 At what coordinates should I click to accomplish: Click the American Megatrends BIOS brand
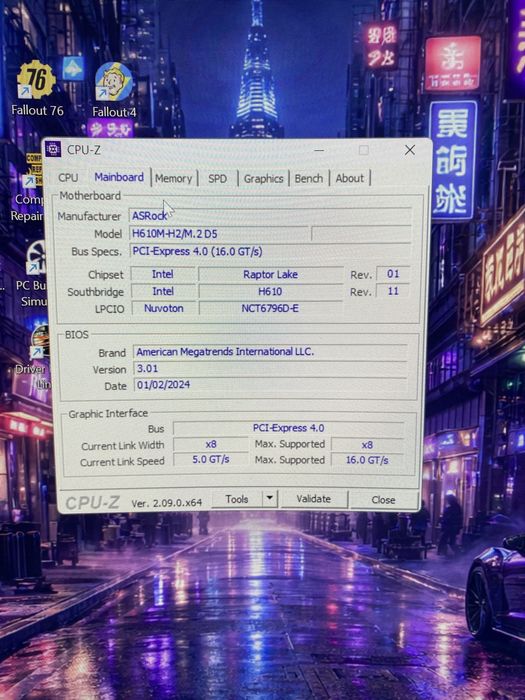click(271, 352)
